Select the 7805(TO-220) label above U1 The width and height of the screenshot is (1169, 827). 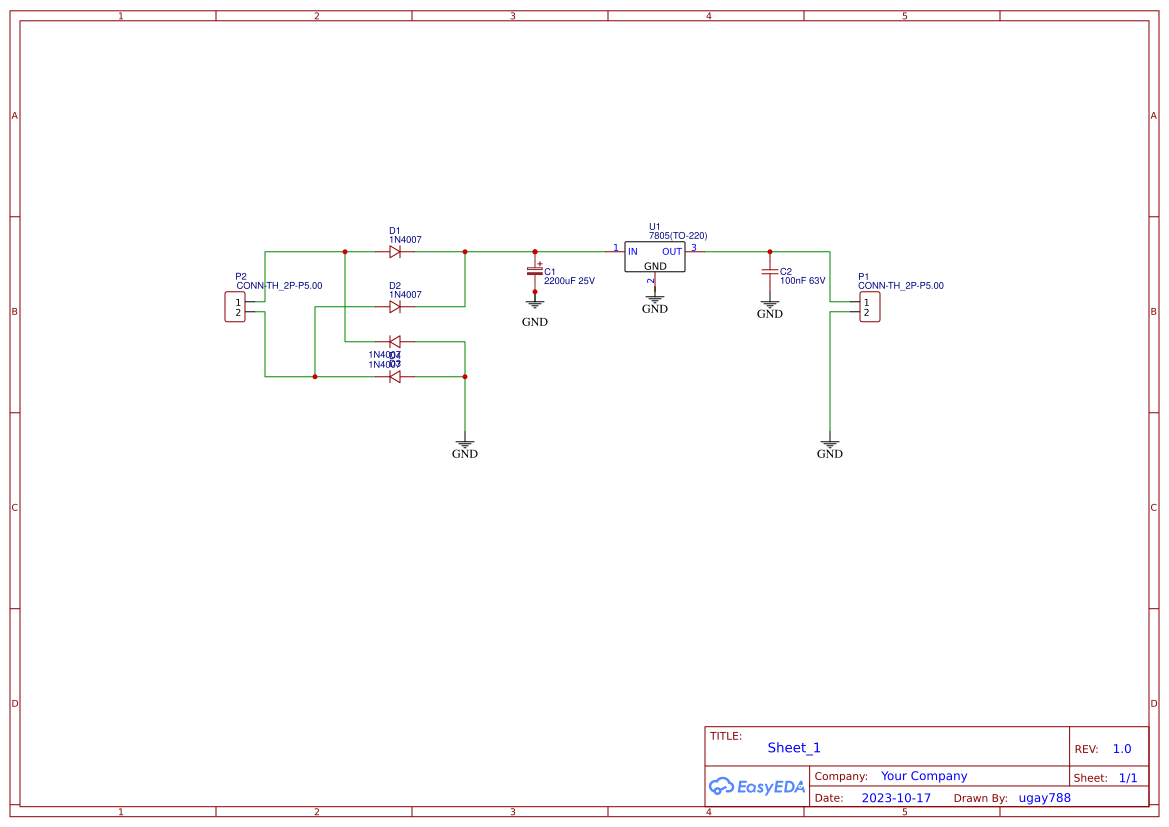point(676,235)
